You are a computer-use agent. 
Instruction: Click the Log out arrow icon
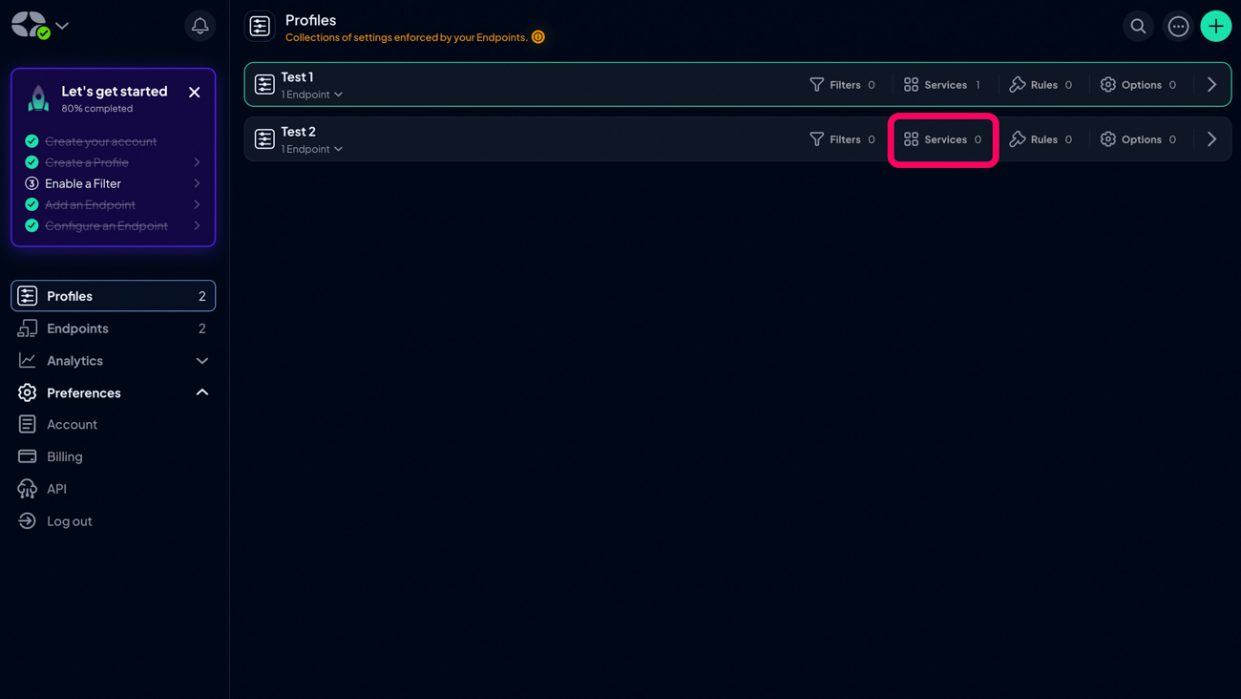click(27, 521)
